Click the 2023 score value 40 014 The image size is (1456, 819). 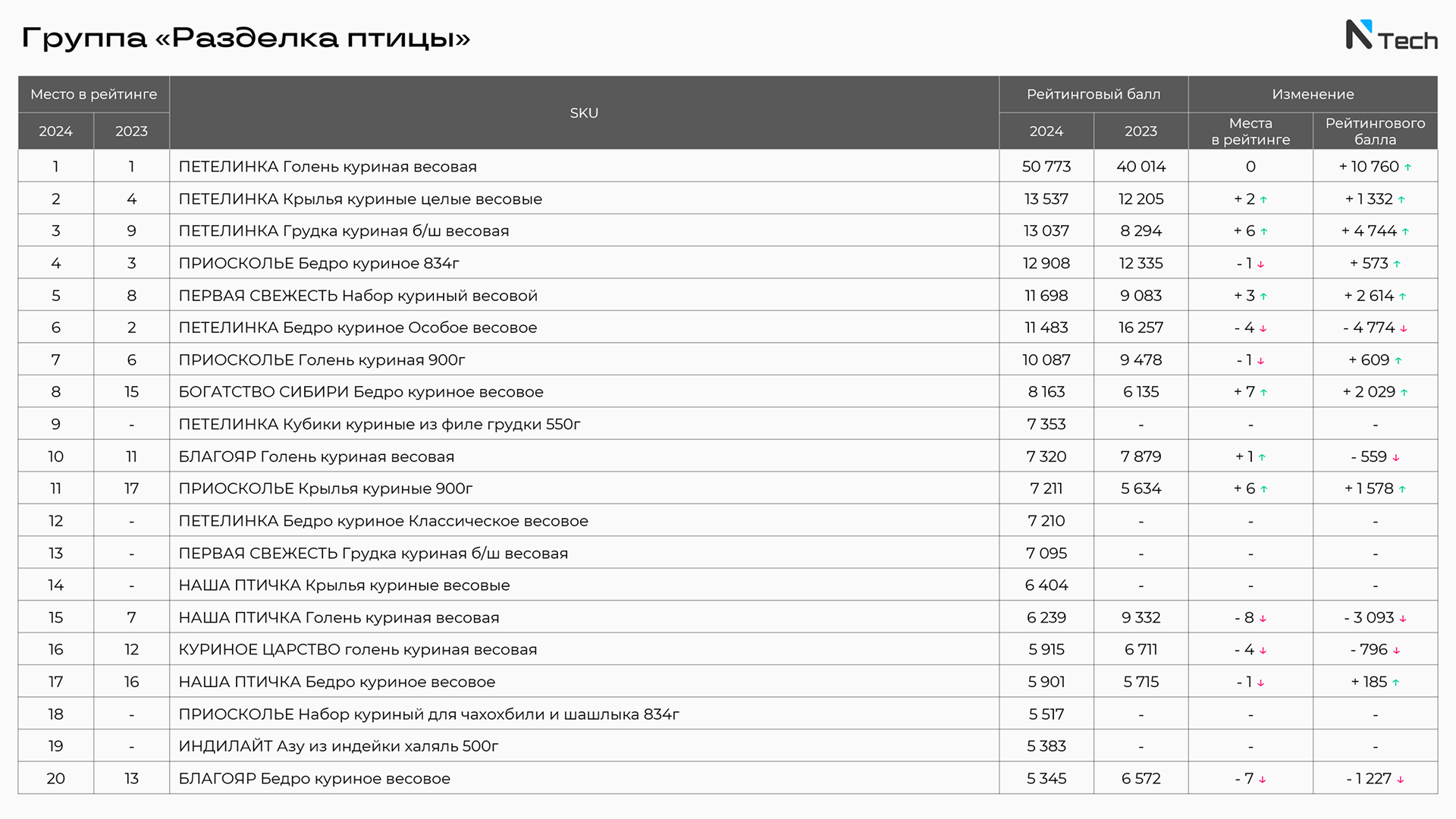[x=1141, y=166]
